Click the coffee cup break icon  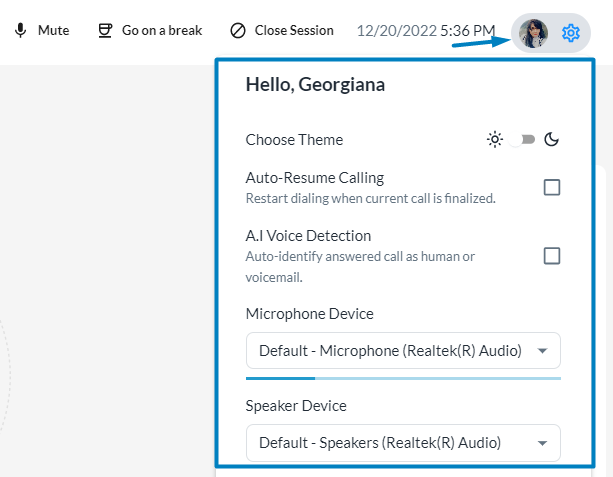tap(105, 31)
